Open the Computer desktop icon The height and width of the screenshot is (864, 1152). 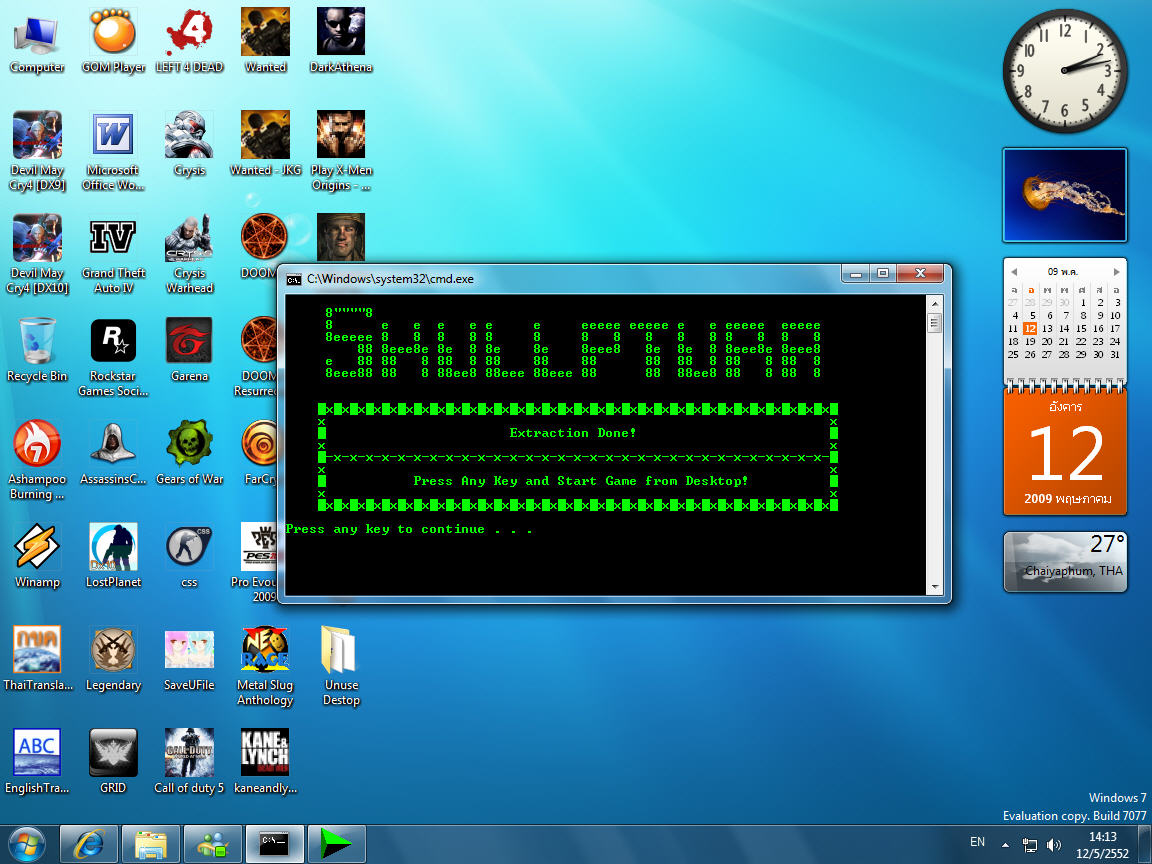point(37,43)
